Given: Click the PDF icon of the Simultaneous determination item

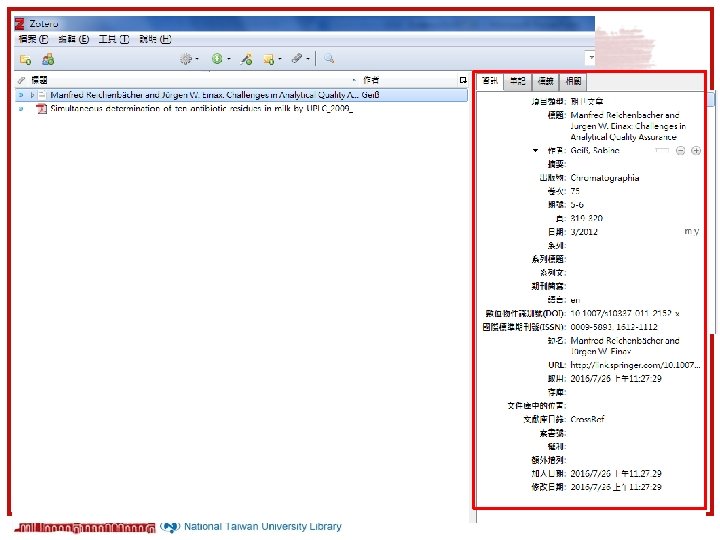Looking at the screenshot, I should (41, 109).
